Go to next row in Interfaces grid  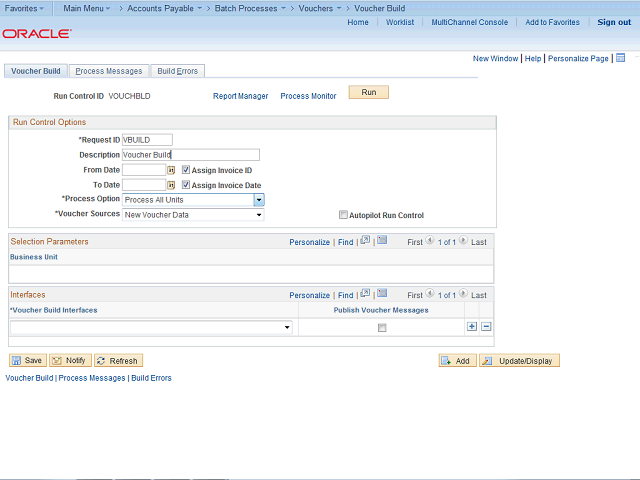[463, 293]
